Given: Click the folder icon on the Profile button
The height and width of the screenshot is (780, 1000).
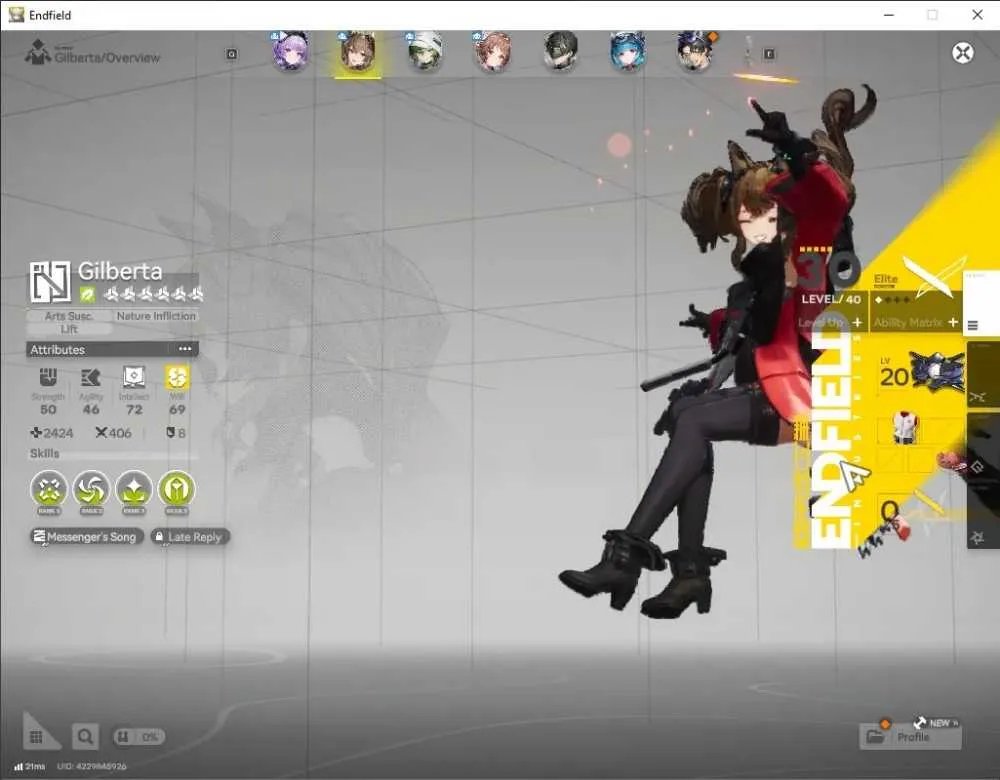Looking at the screenshot, I should point(876,737).
